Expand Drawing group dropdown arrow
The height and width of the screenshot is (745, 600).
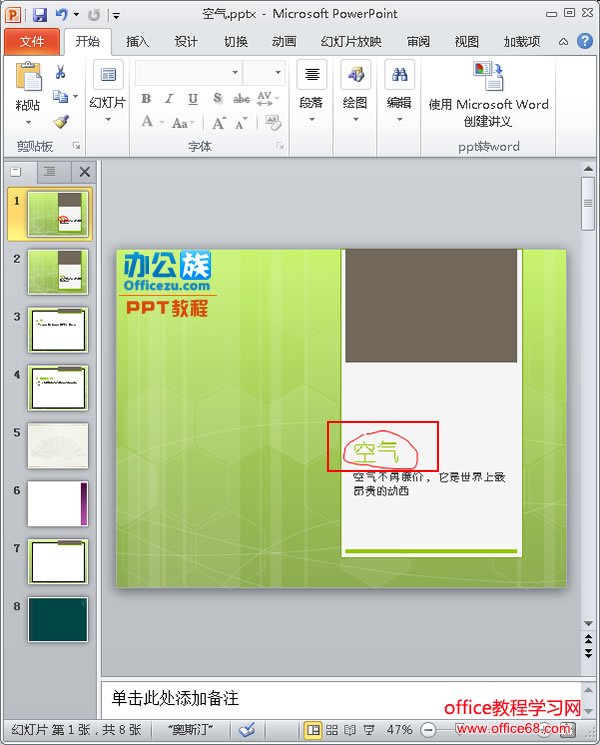click(356, 119)
